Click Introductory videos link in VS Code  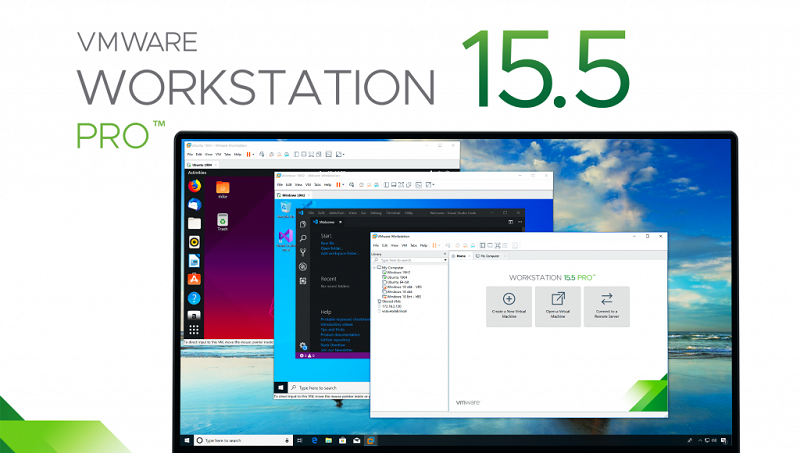coord(337,324)
